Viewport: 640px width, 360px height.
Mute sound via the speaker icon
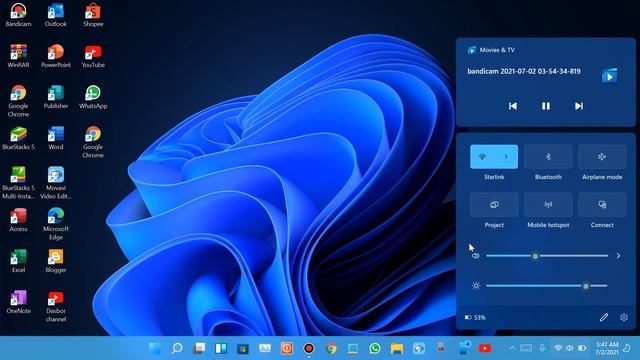point(476,256)
